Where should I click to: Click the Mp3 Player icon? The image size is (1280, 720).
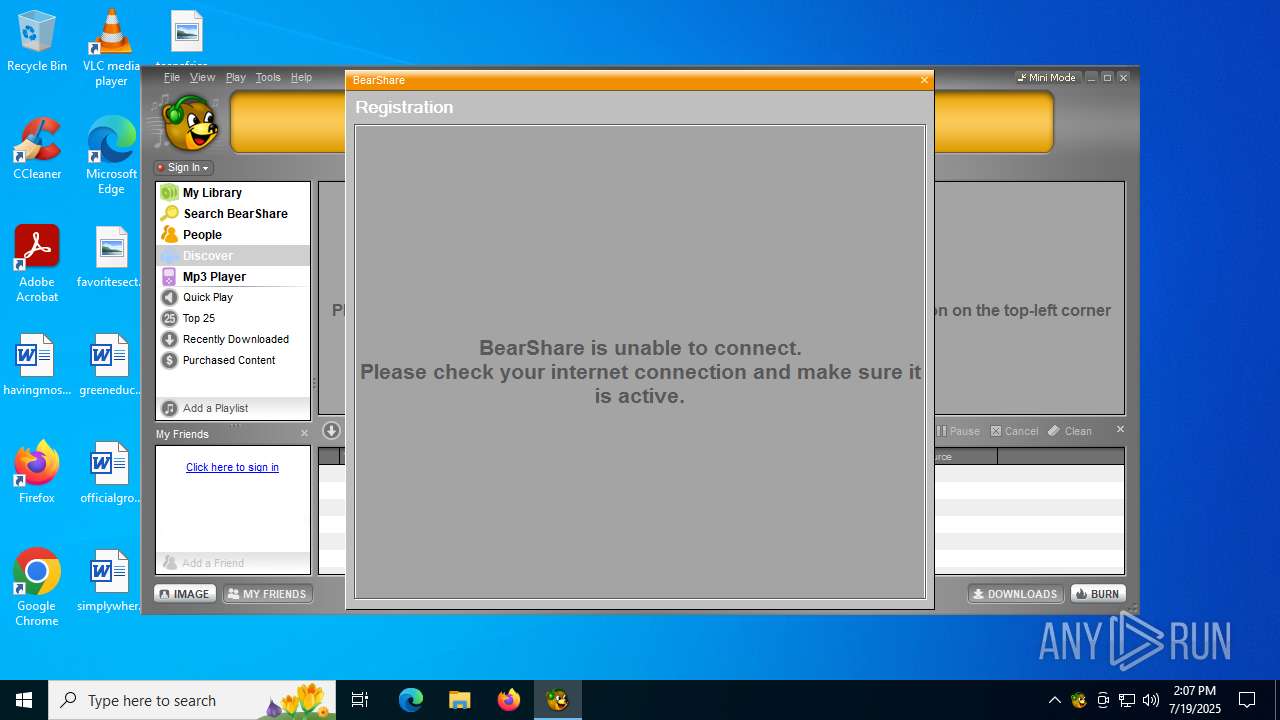coord(169,276)
